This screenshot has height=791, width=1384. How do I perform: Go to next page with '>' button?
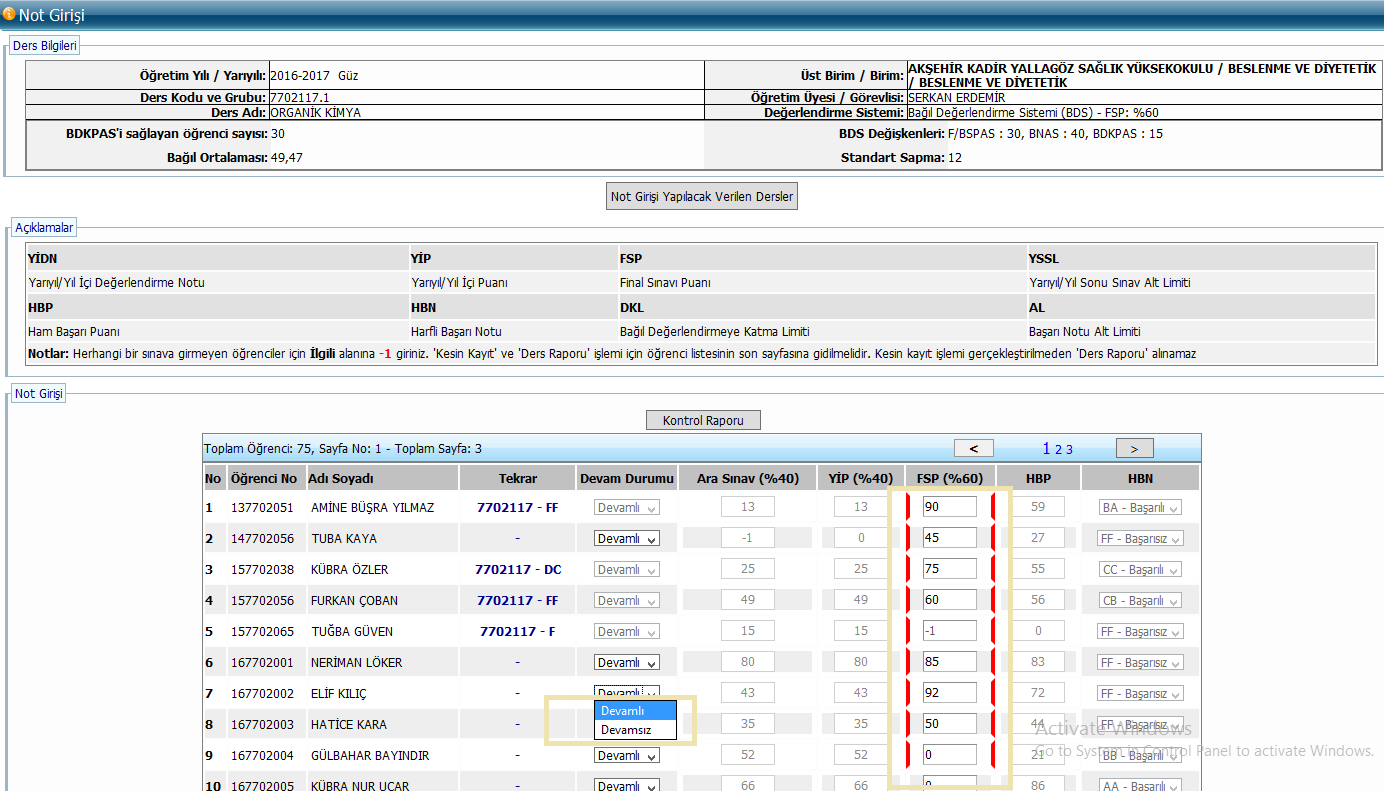coord(1134,449)
